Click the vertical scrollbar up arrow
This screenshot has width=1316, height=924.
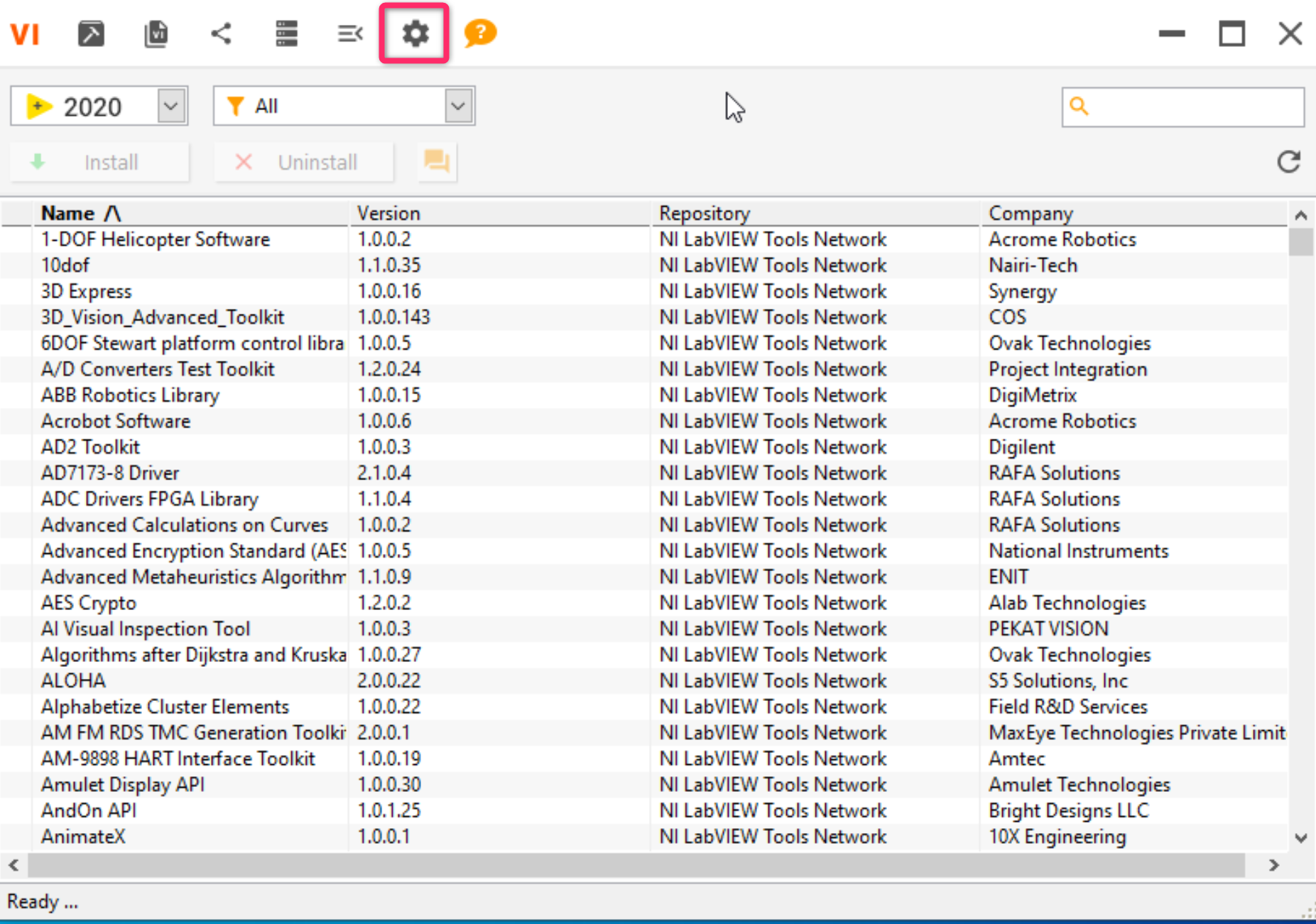point(1301,214)
